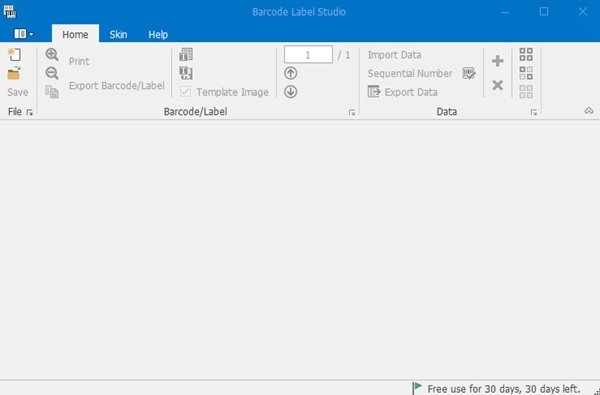
Task: Switch to the Skin tab
Action: tap(118, 34)
